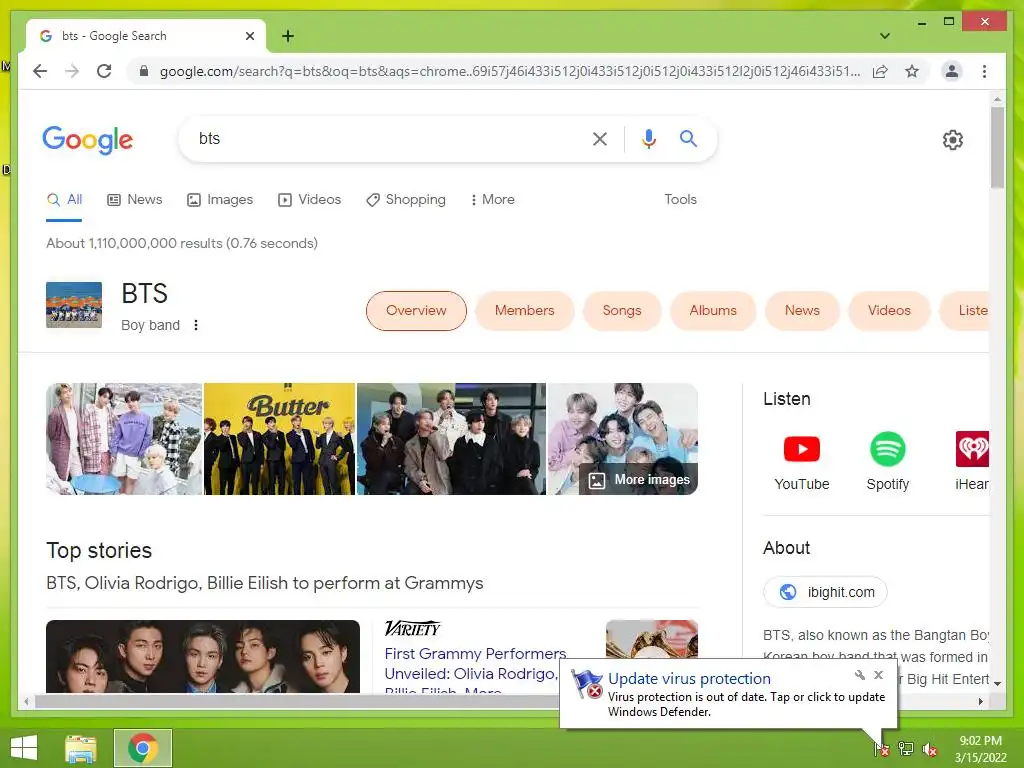This screenshot has height=768, width=1024.
Task: Select the Videos chip in BTS panel
Action: coord(889,311)
